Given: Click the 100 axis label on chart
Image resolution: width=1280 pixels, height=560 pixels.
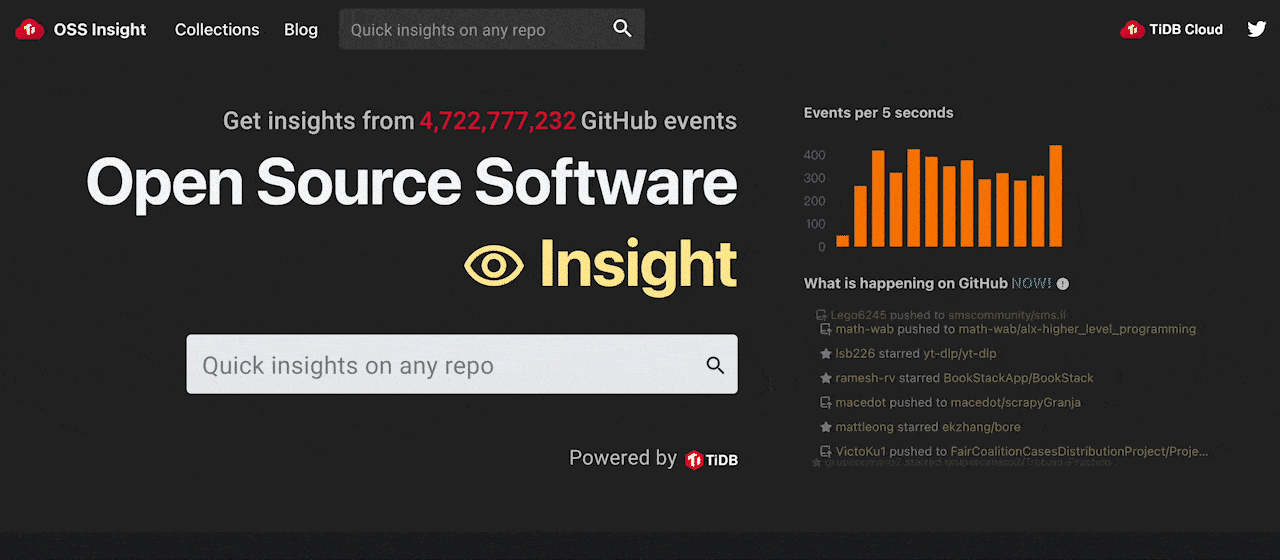Looking at the screenshot, I should 815,225.
